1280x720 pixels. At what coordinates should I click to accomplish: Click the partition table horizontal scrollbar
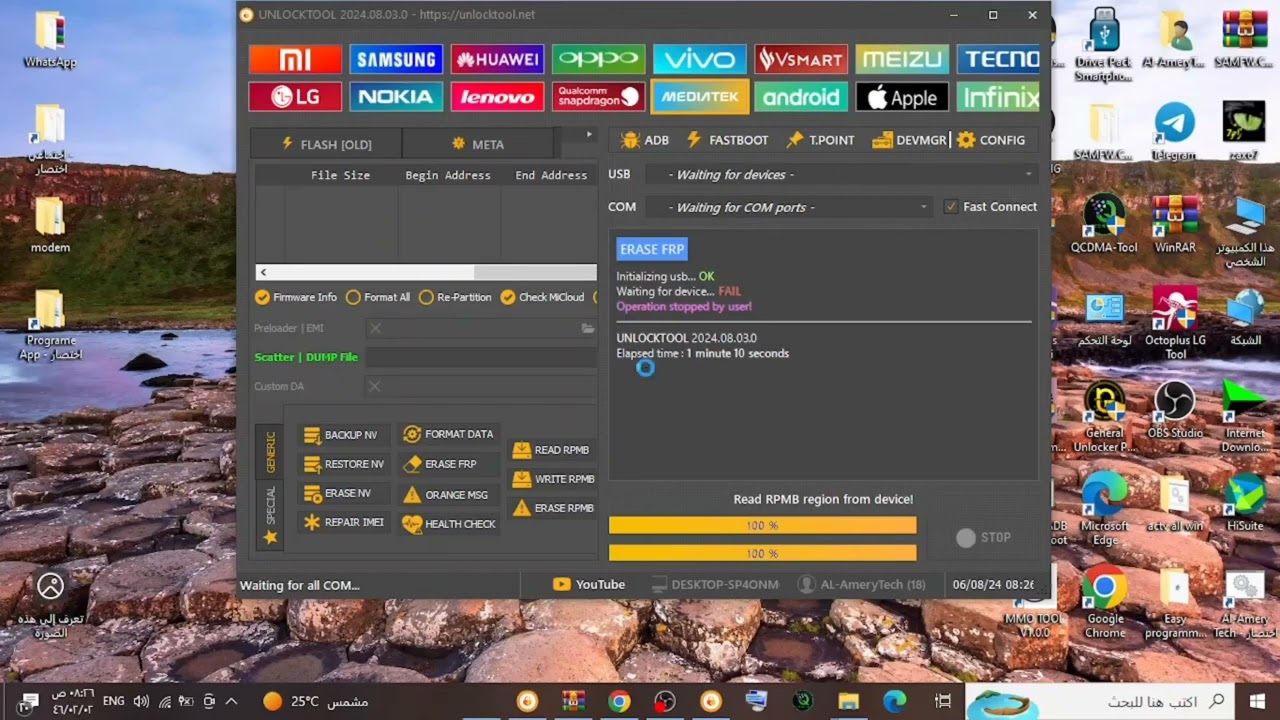click(426, 272)
